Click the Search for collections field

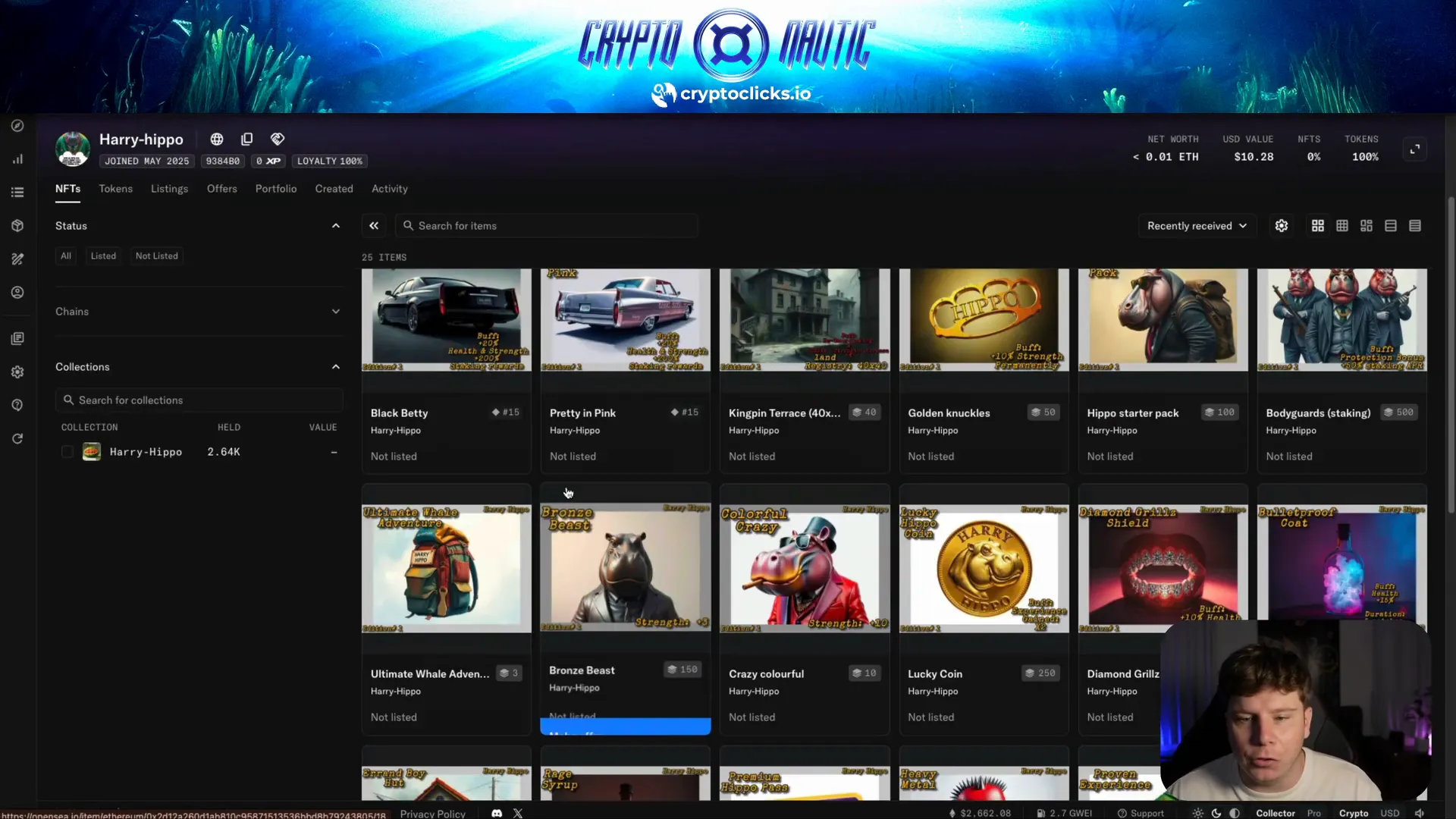coord(199,400)
